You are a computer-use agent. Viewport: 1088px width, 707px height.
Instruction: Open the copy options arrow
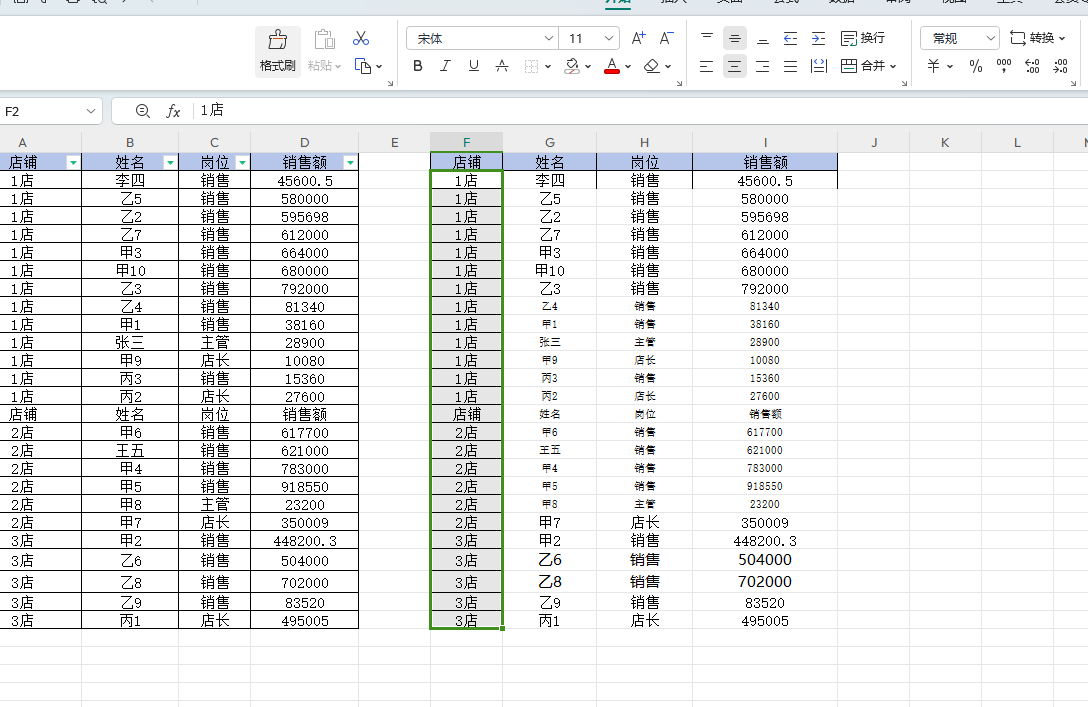click(x=379, y=67)
